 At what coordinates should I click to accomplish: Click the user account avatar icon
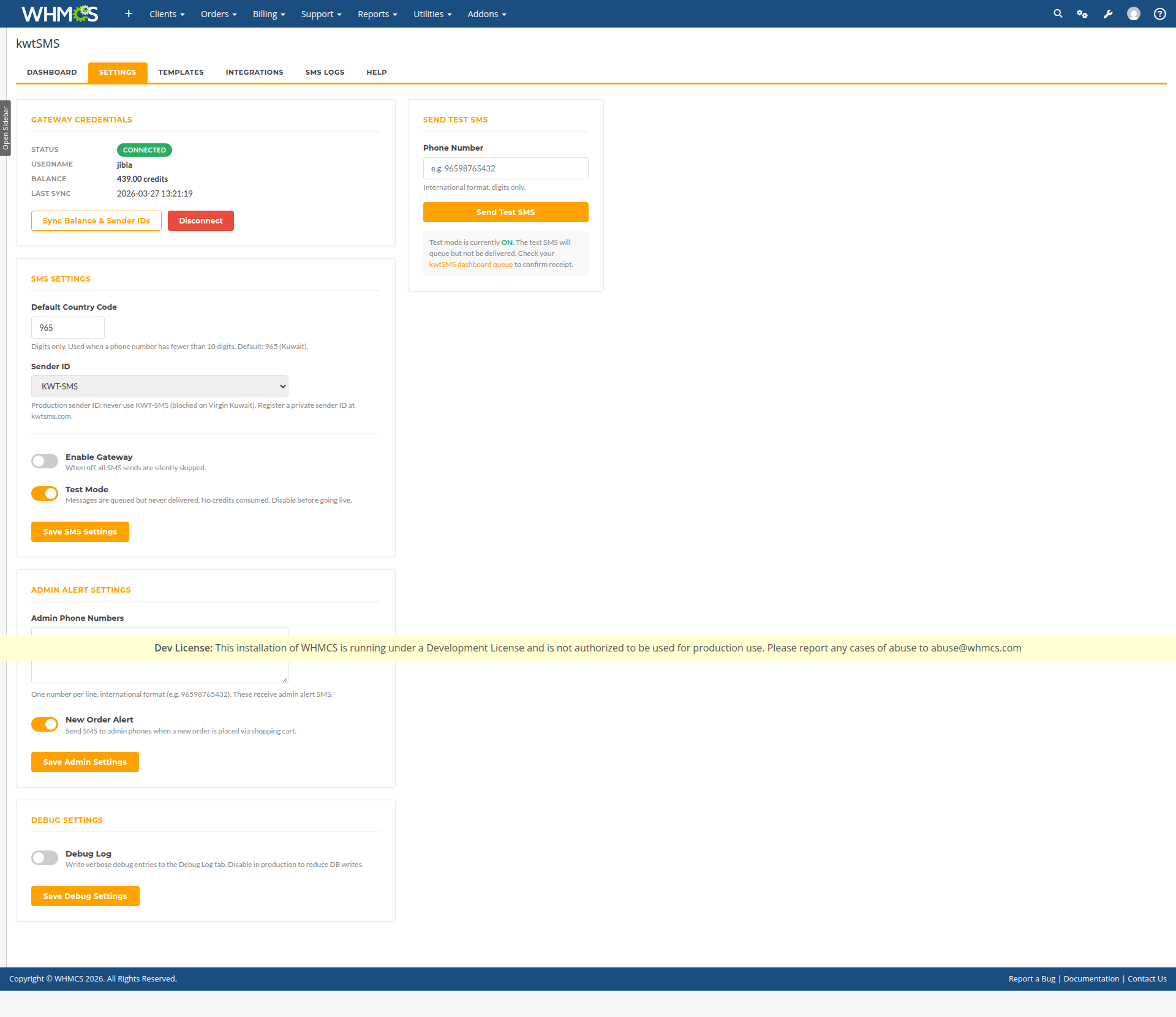[1134, 13]
